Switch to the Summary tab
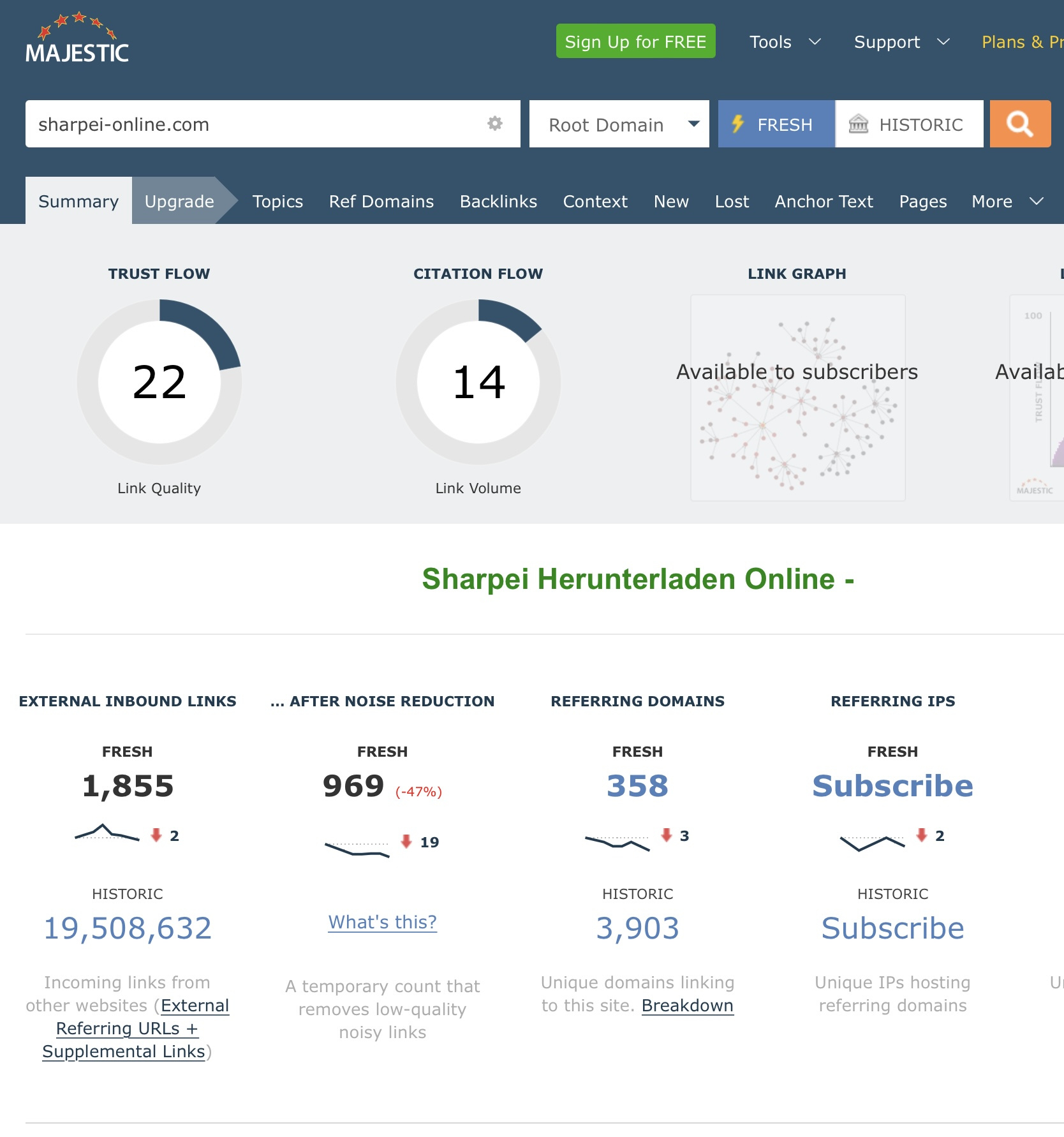 click(78, 201)
